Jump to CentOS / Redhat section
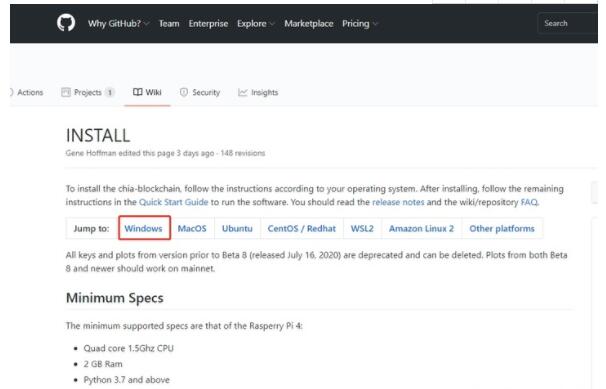The image size is (606, 389). click(x=301, y=228)
